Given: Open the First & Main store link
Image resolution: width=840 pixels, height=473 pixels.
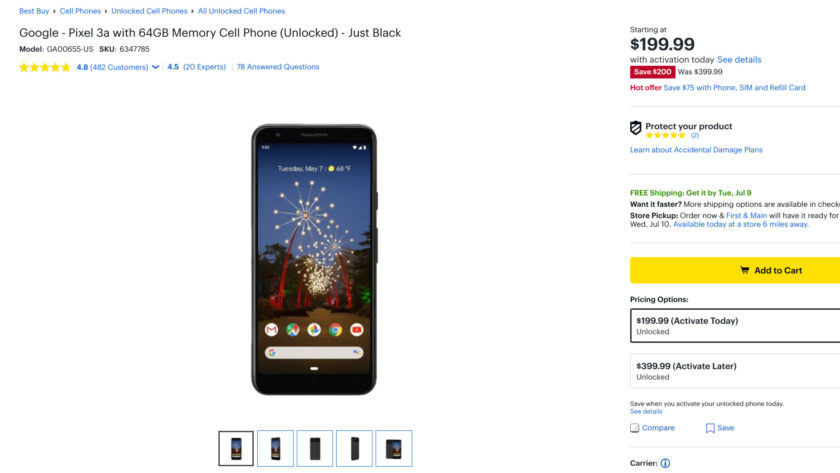Looking at the screenshot, I should click(x=747, y=215).
